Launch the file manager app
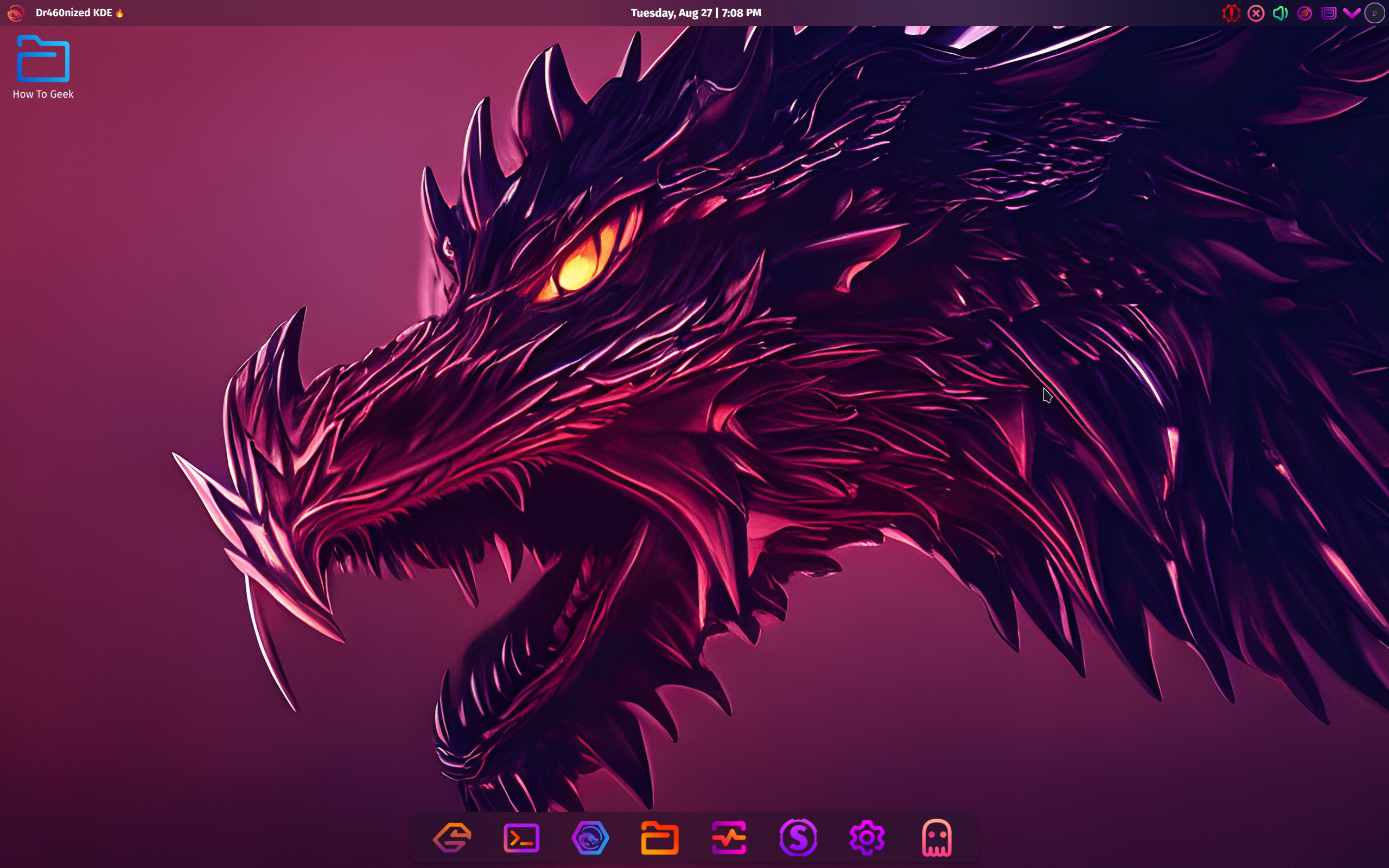This screenshot has height=868, width=1389. [660, 838]
